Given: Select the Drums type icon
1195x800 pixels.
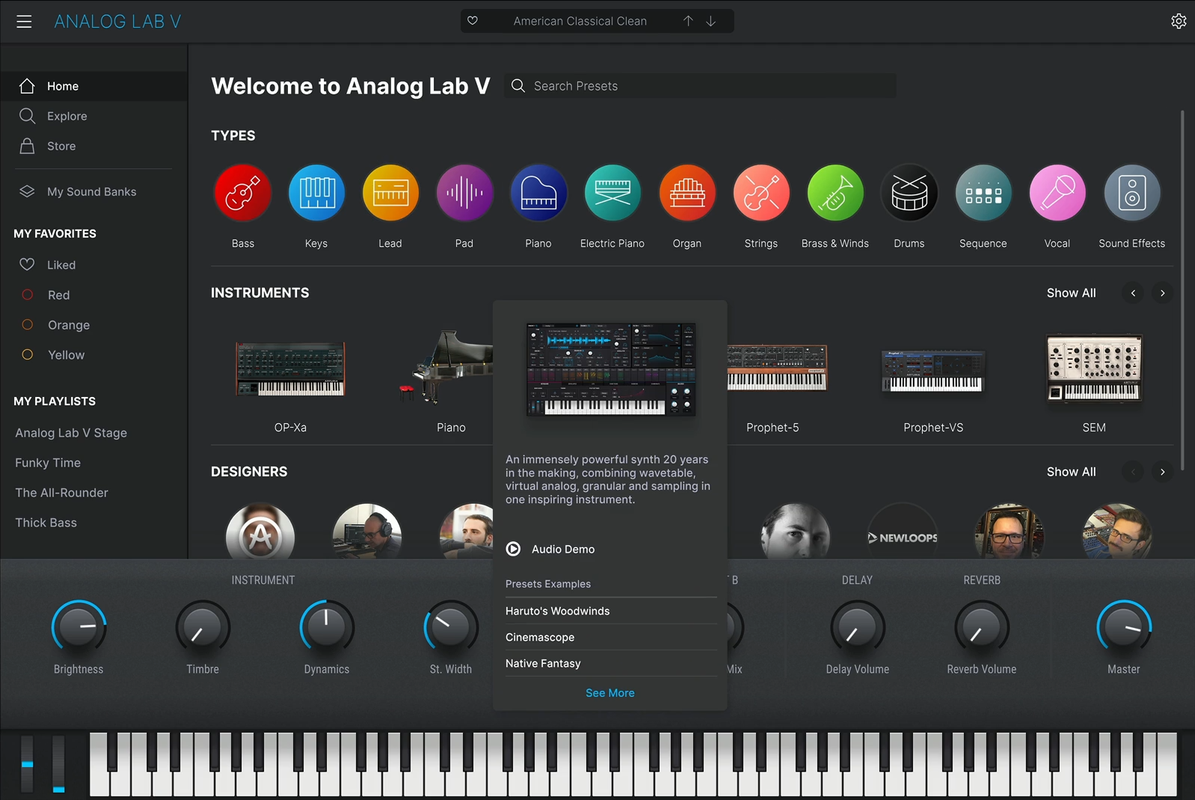Looking at the screenshot, I should click(908, 193).
